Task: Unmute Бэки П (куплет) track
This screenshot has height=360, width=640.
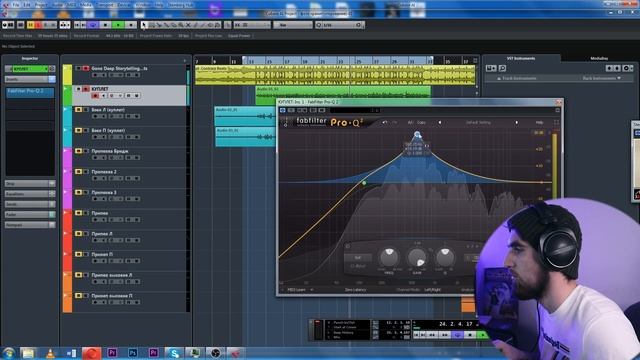Action: pos(78,130)
